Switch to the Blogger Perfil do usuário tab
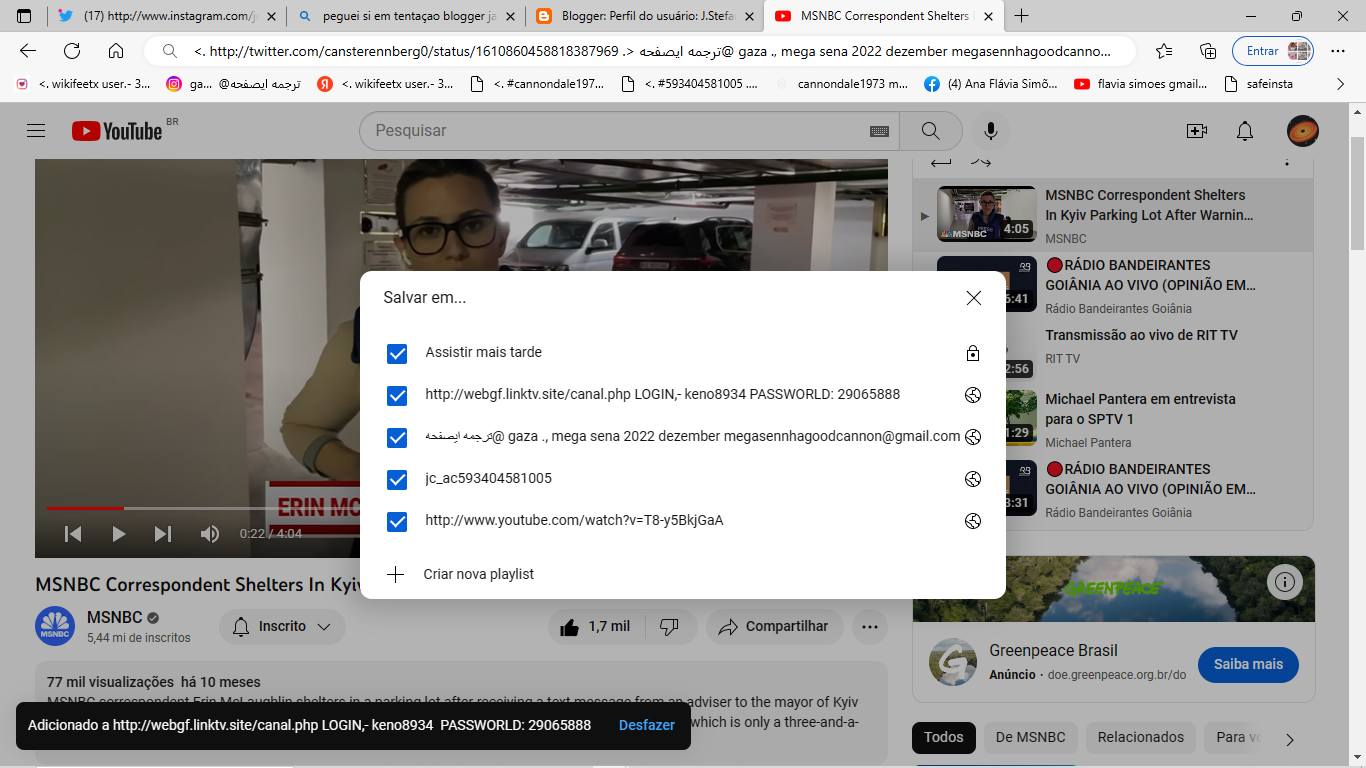1366x768 pixels. tap(645, 16)
